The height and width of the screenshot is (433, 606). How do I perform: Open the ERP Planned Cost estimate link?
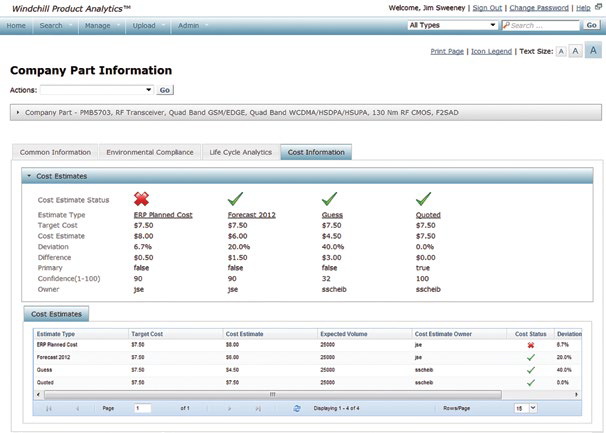(x=163, y=215)
